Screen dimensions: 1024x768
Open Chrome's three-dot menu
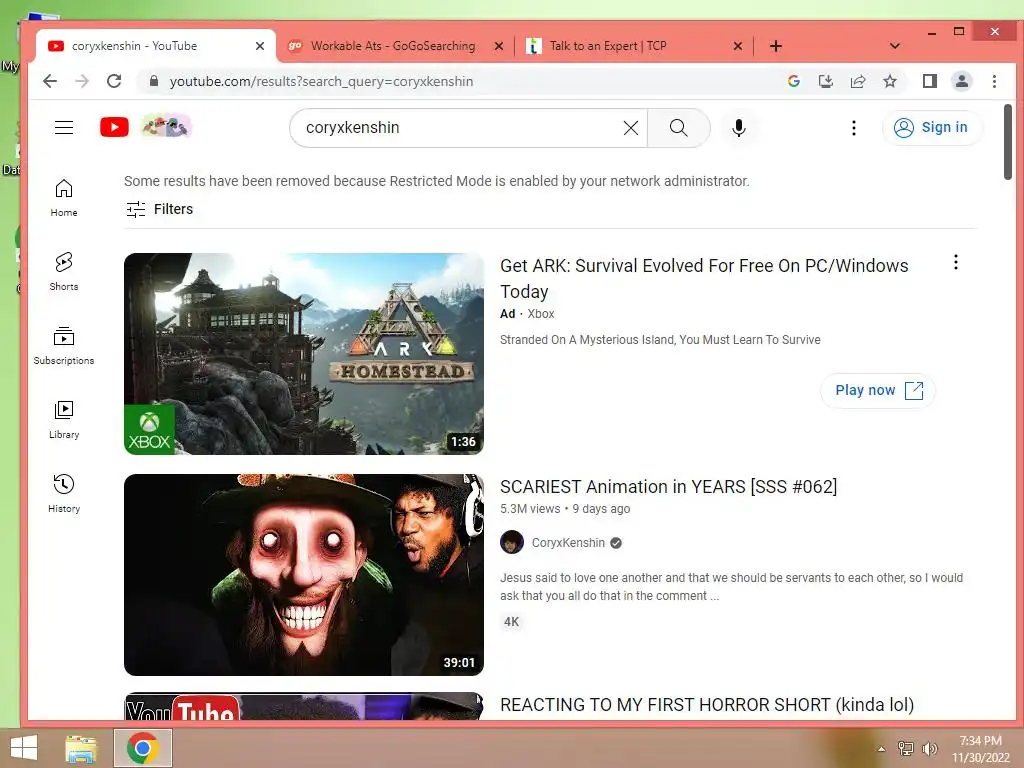tap(994, 81)
